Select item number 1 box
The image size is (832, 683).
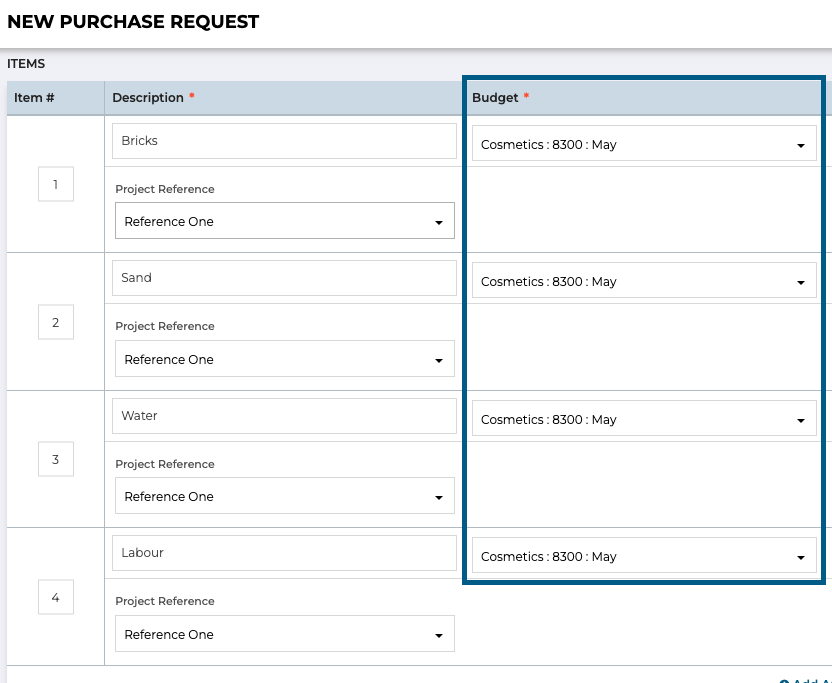pos(56,184)
